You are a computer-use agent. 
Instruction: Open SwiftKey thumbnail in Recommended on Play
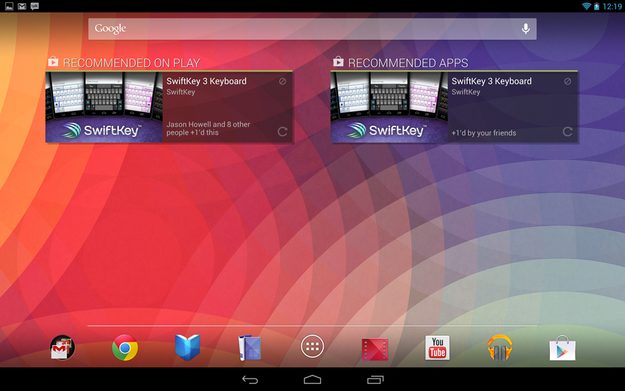click(104, 107)
